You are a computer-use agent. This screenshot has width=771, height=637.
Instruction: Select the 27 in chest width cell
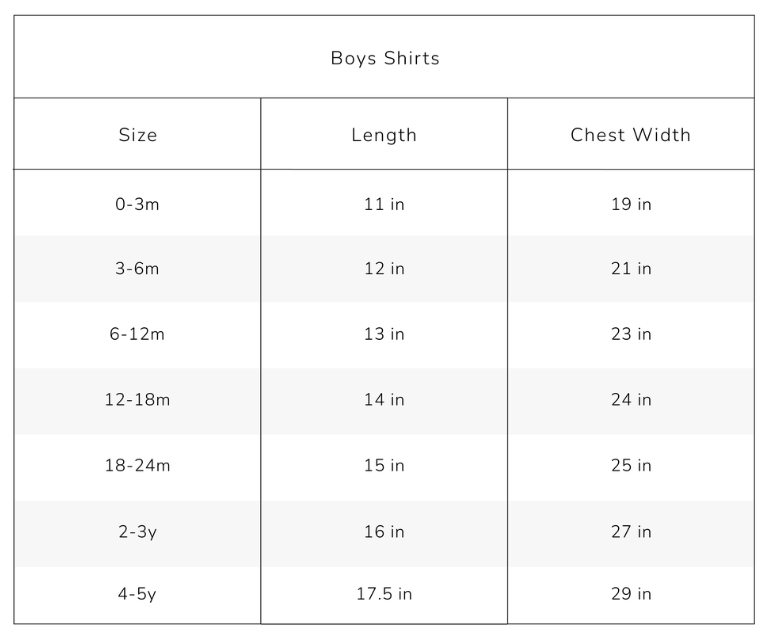[631, 532]
